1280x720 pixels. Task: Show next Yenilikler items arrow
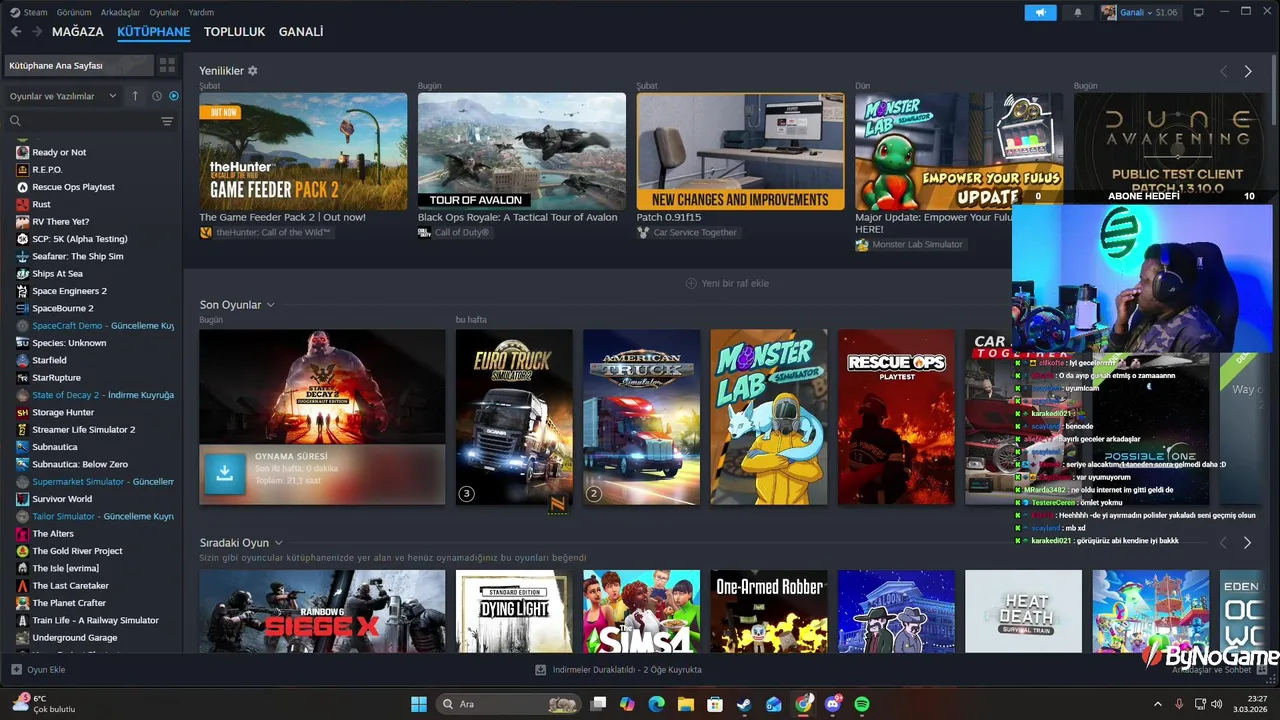pyautogui.click(x=1247, y=71)
